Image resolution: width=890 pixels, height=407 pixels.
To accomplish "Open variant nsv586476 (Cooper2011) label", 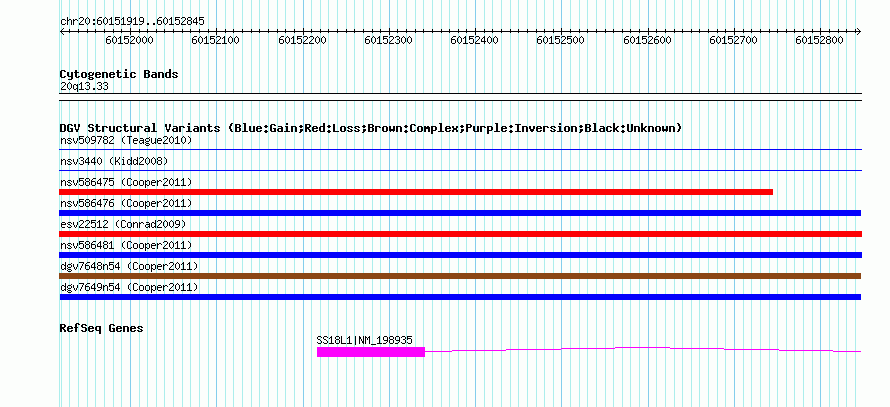I will click(126, 203).
